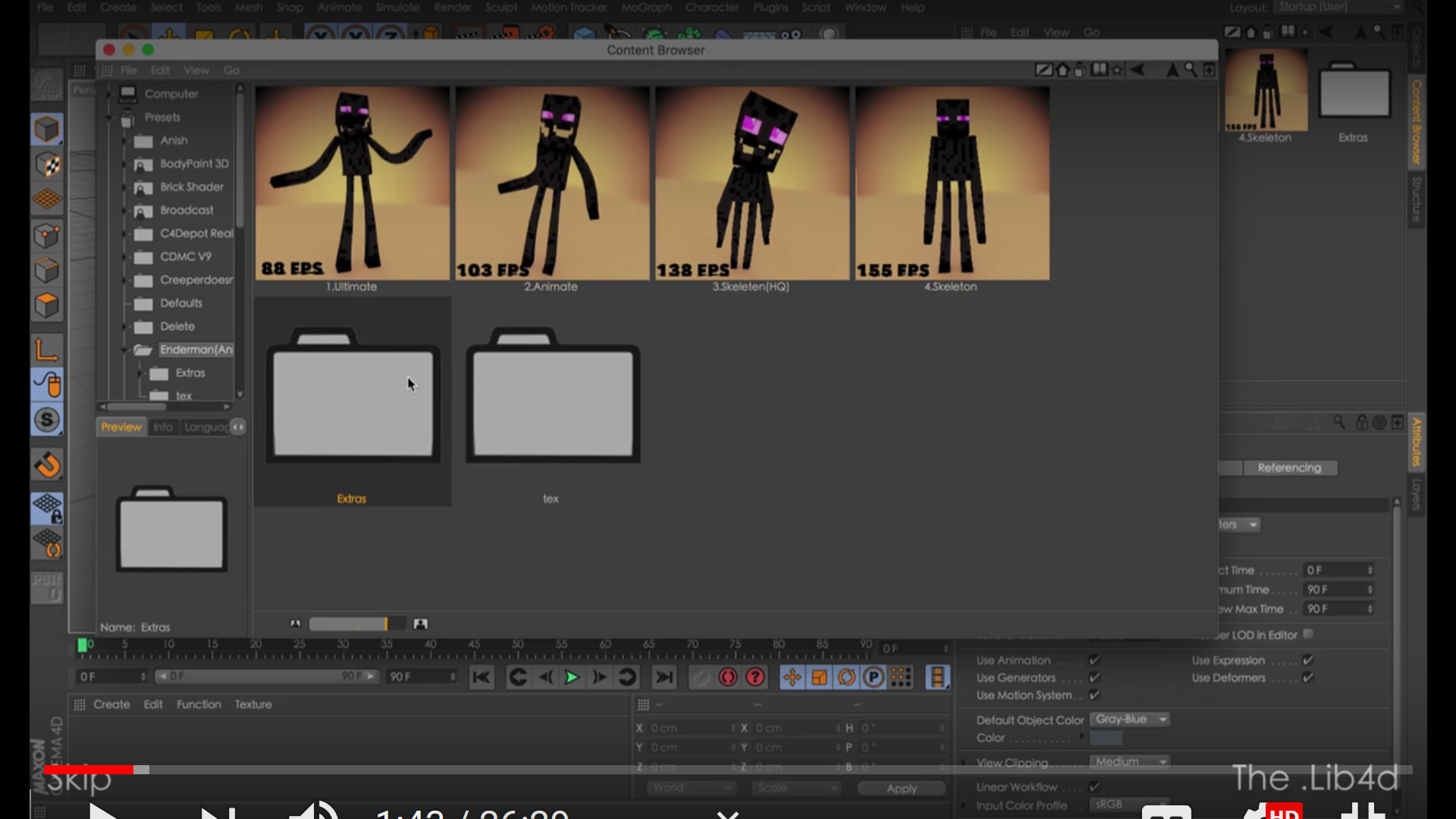
Task: Select the Model mode cube icon
Action: click(47, 130)
